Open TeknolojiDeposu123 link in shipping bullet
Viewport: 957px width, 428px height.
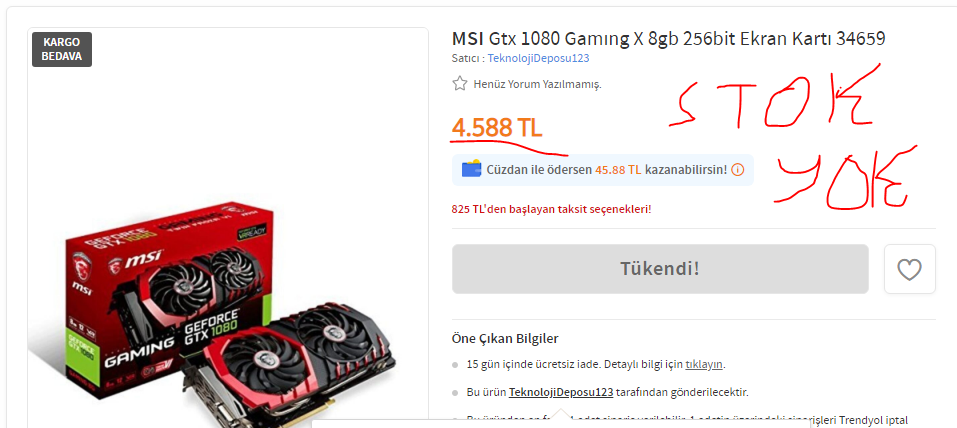click(561, 392)
